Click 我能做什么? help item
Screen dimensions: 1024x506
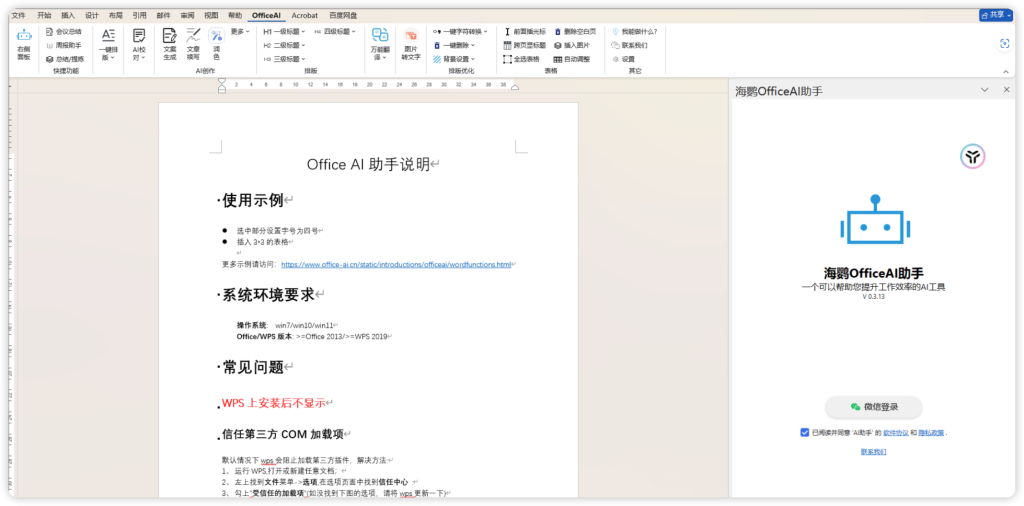634,31
